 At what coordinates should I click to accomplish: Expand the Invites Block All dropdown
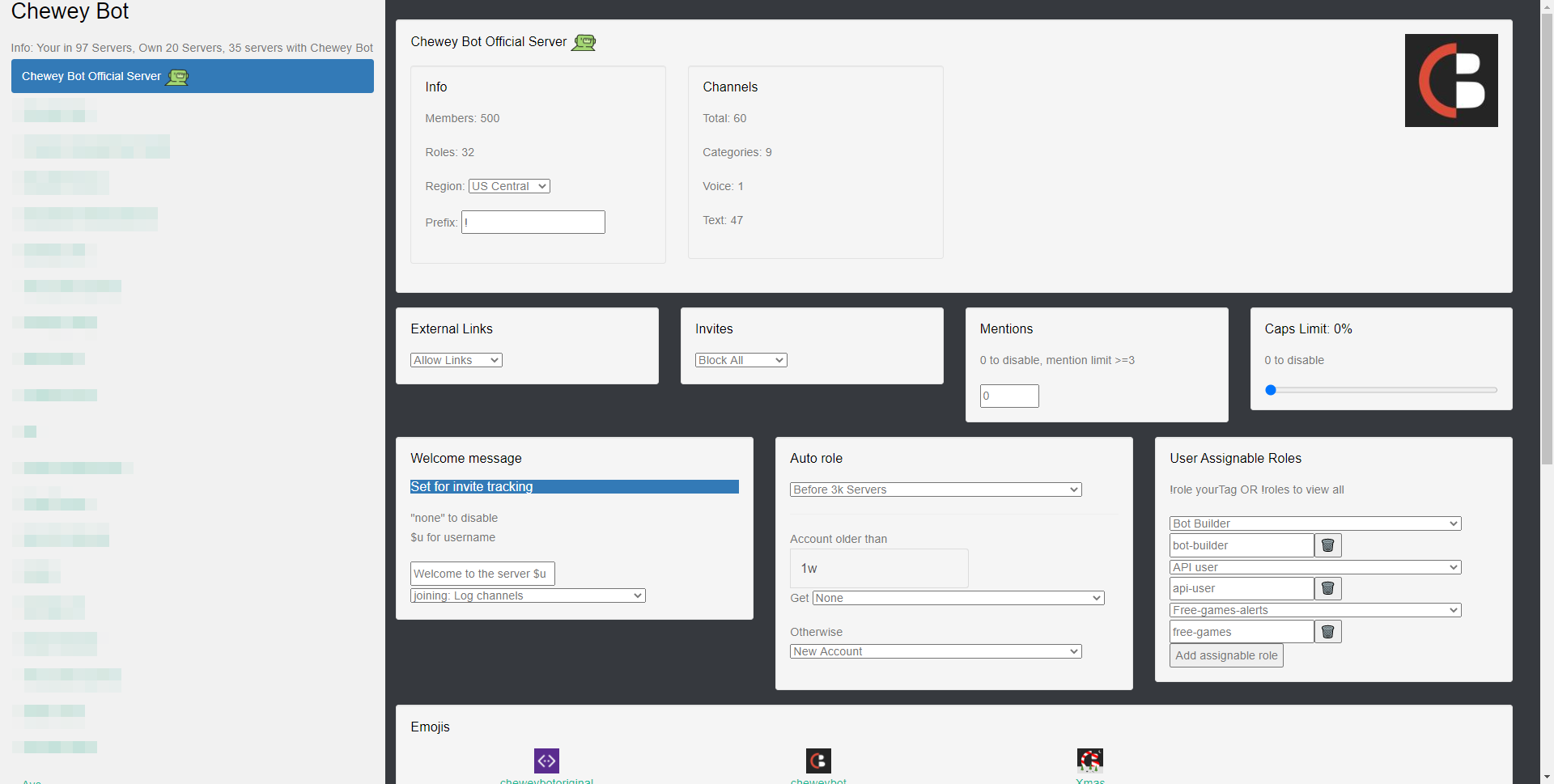click(x=741, y=360)
